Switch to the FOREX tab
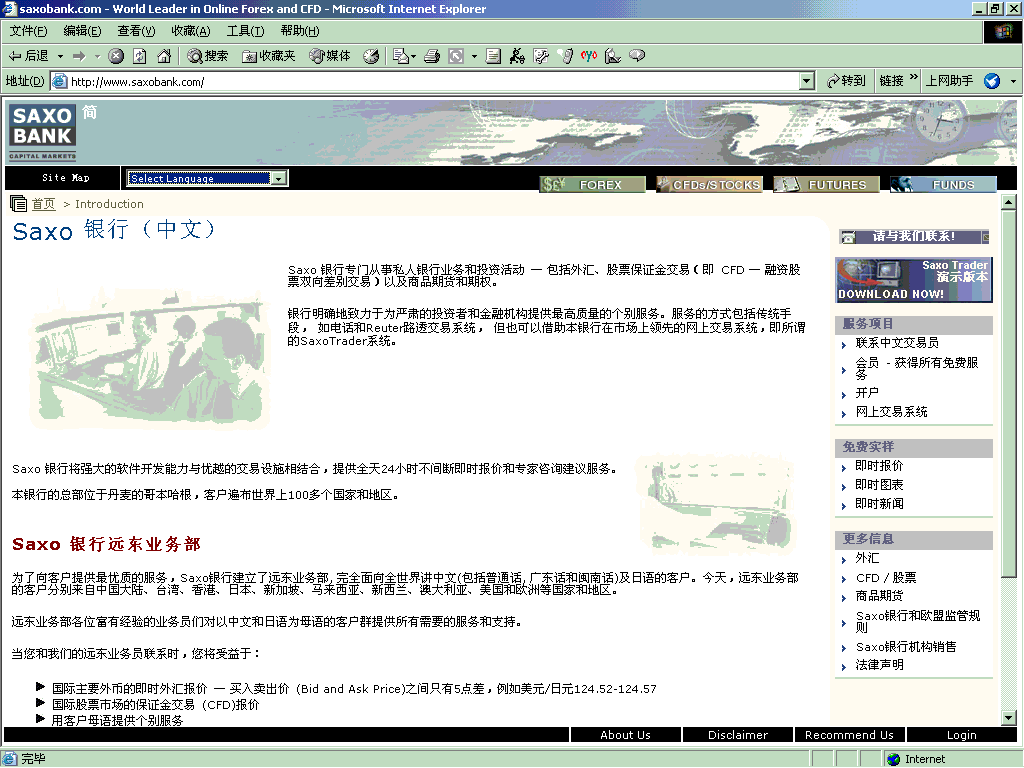1024x768 pixels. point(593,185)
